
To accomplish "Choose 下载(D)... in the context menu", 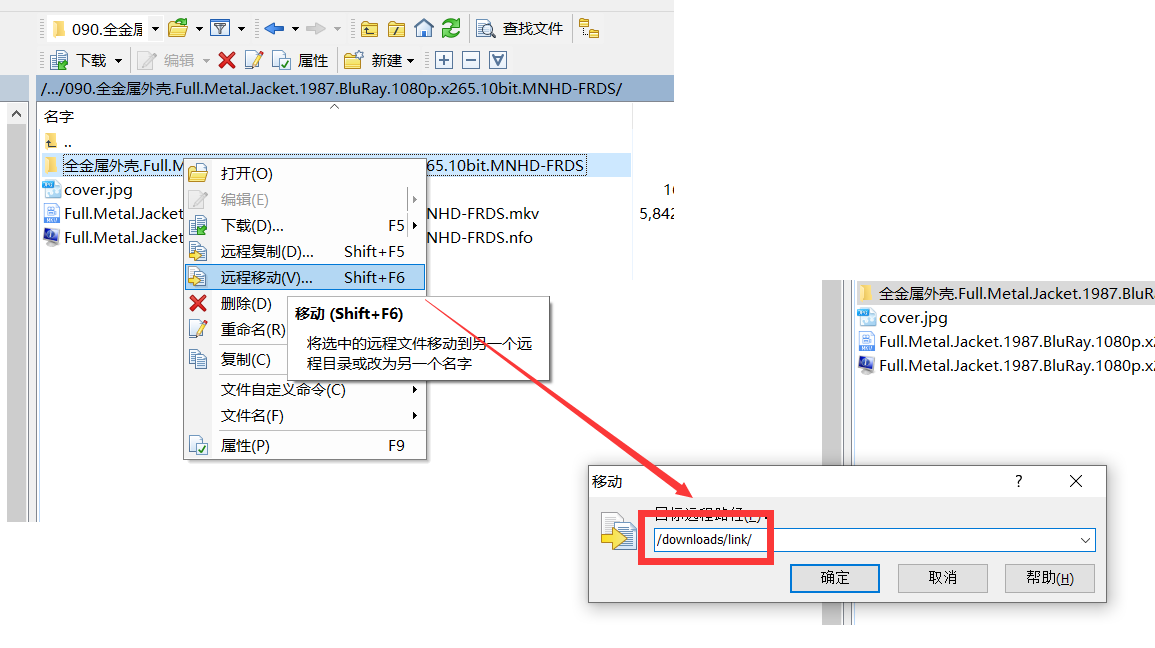I will (x=305, y=225).
